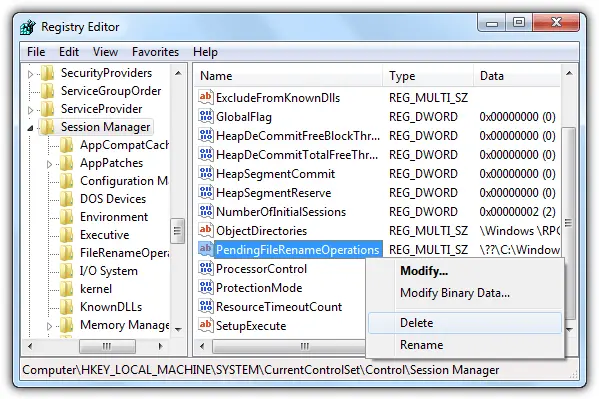Click the ObjectDirectories string icon
This screenshot has height=399, width=599.
pos(206,230)
